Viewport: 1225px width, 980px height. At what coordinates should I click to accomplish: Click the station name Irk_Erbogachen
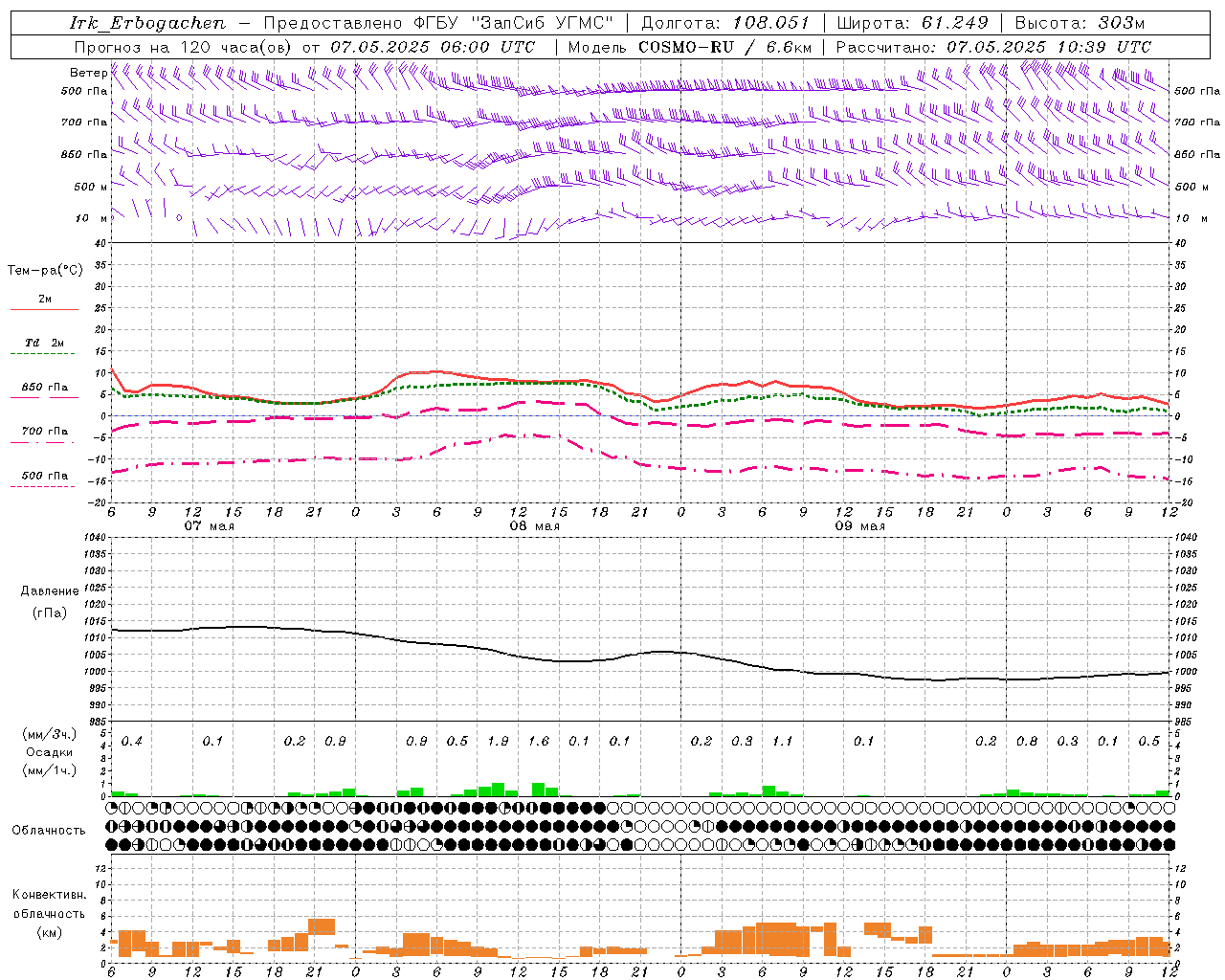148,23
